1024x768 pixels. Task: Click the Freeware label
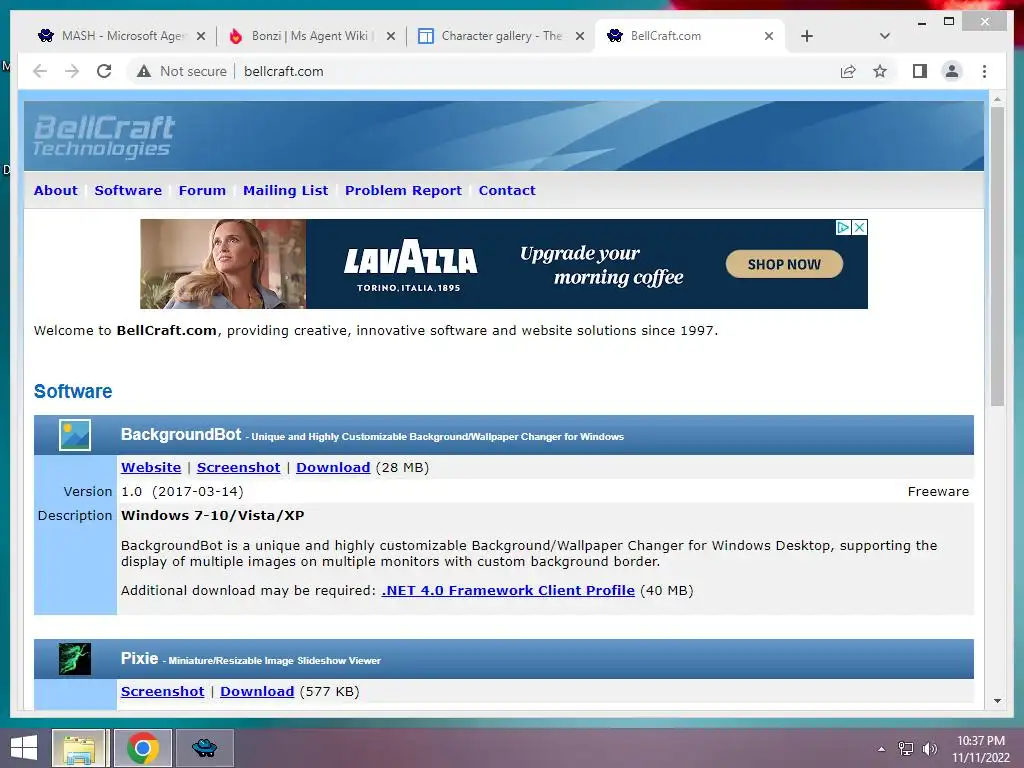938,492
